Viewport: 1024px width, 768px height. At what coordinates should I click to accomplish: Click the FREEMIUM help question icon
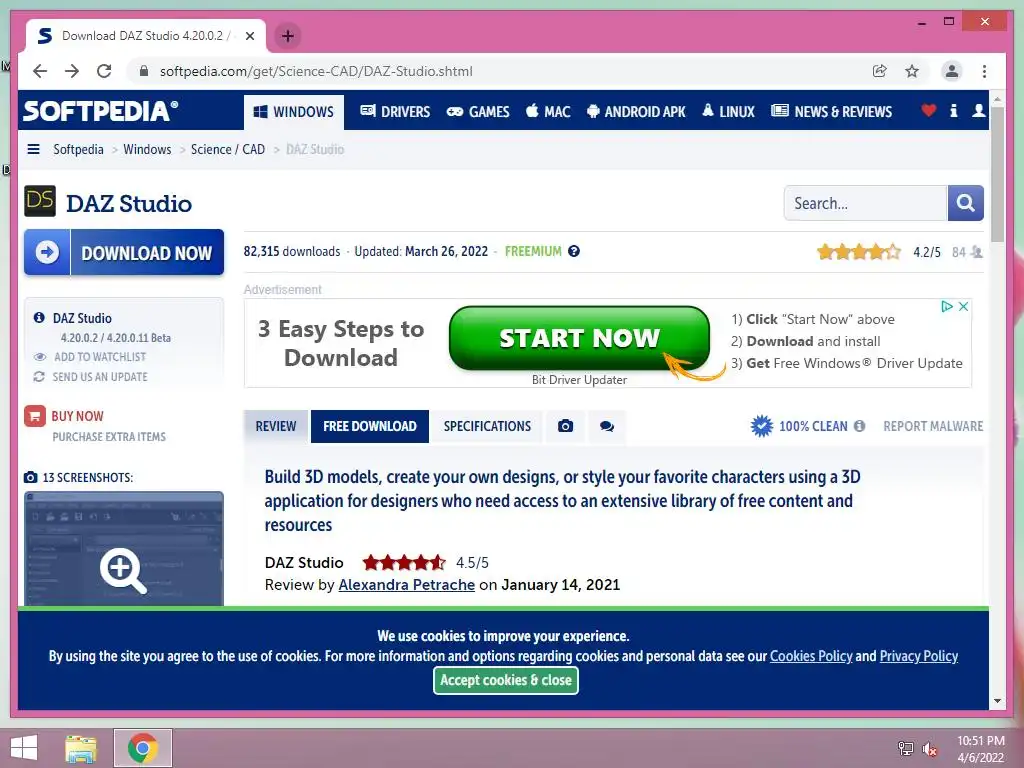pyautogui.click(x=573, y=251)
